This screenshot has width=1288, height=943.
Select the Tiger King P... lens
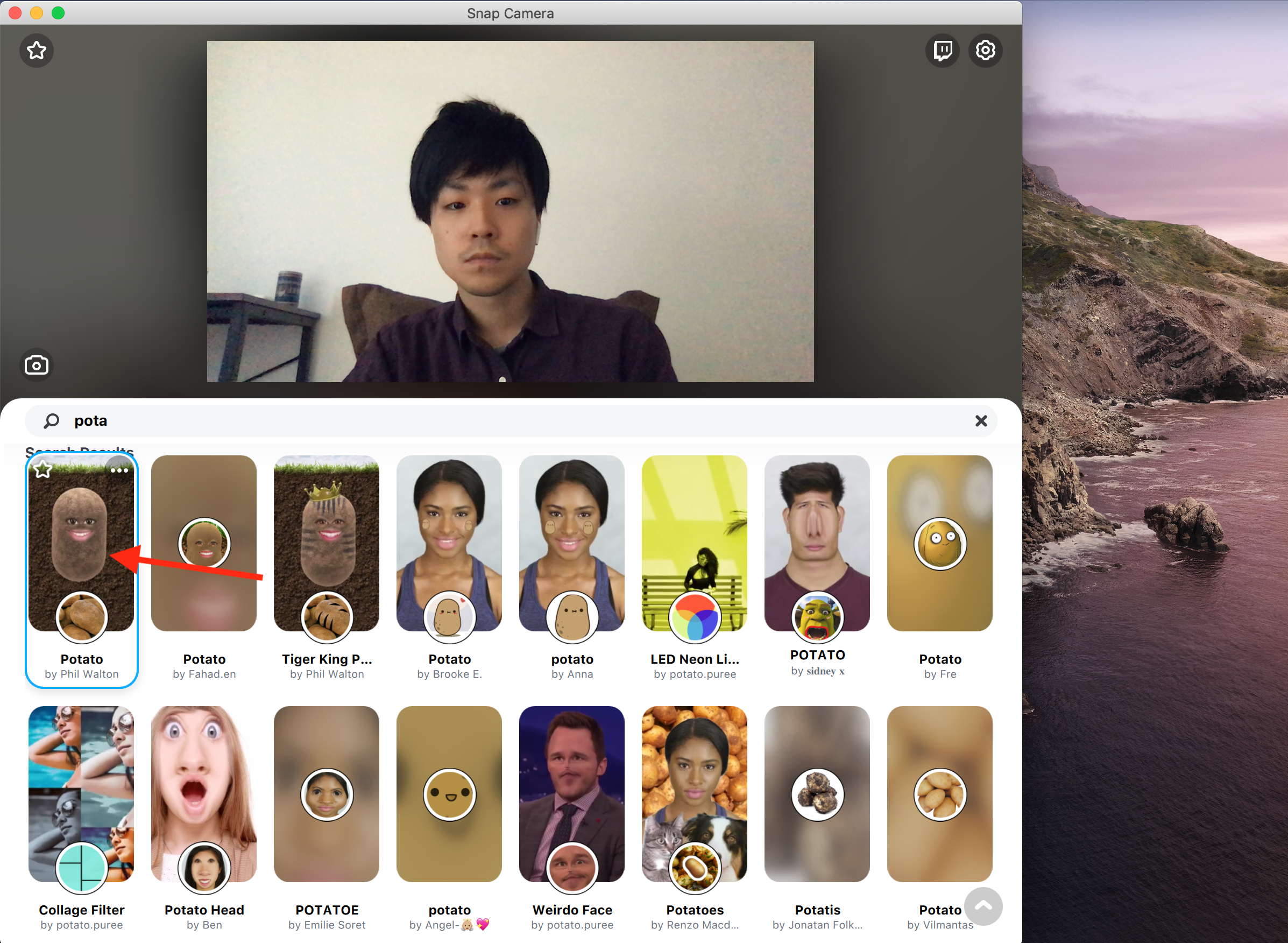326,543
